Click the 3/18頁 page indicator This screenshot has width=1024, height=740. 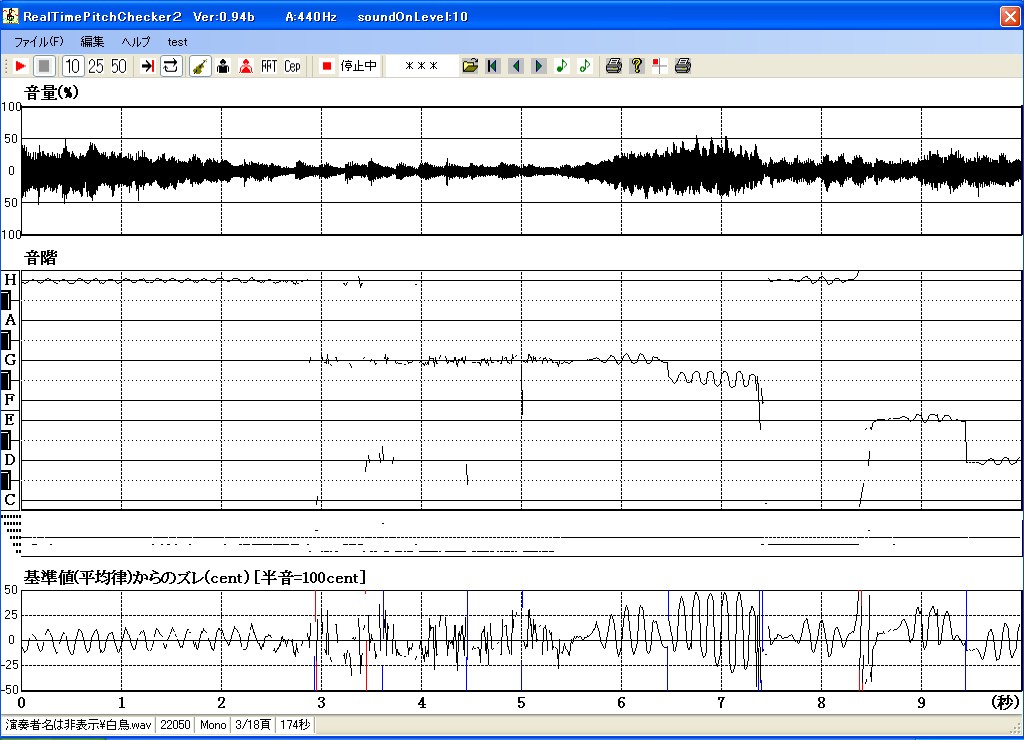[x=253, y=724]
